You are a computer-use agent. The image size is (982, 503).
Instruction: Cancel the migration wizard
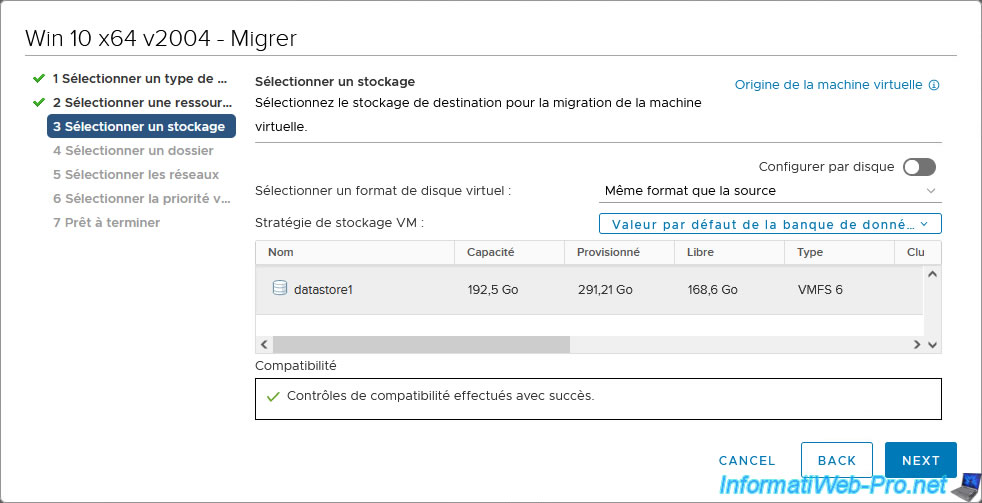click(x=747, y=460)
